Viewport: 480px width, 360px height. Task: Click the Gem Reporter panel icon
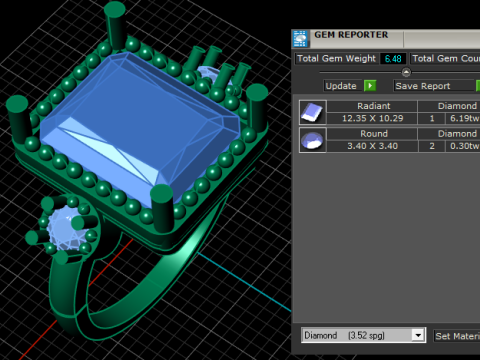(x=300, y=38)
